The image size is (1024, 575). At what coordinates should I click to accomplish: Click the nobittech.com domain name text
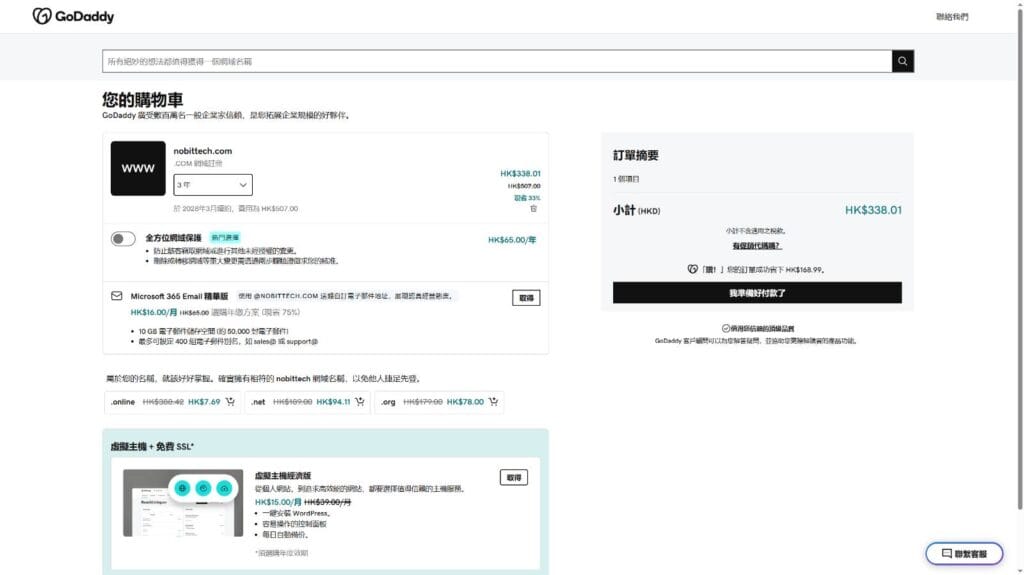click(x=202, y=151)
